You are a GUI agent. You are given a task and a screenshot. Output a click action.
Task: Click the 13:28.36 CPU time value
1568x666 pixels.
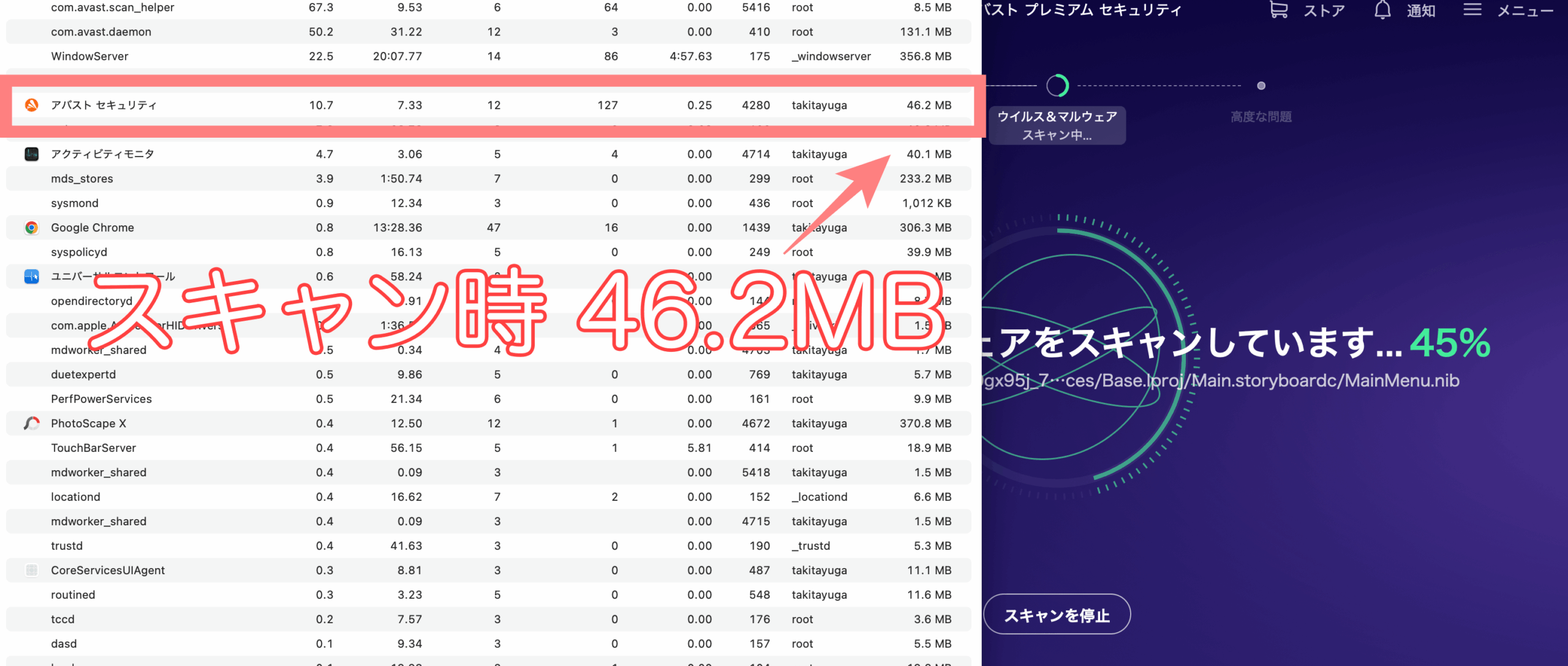pos(397,227)
